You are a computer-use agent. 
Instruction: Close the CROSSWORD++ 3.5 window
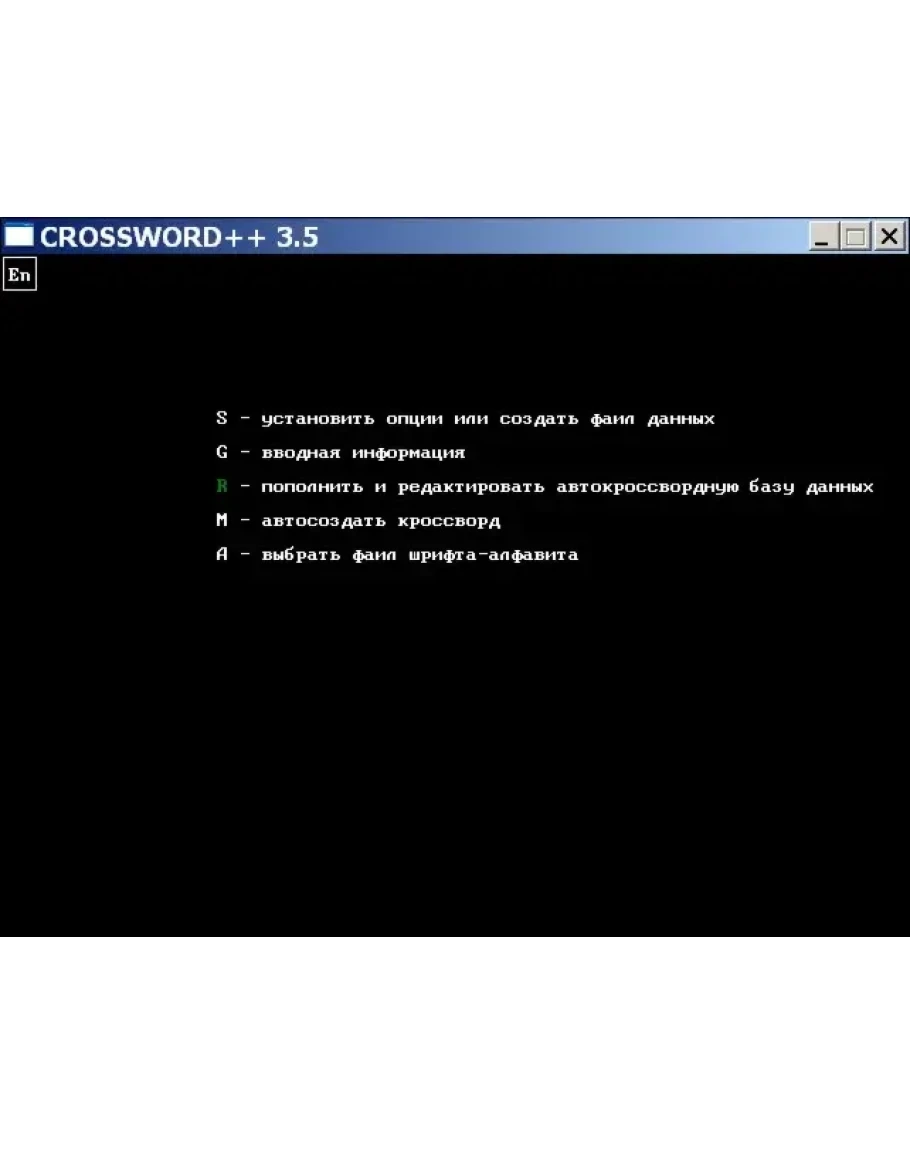tap(888, 237)
